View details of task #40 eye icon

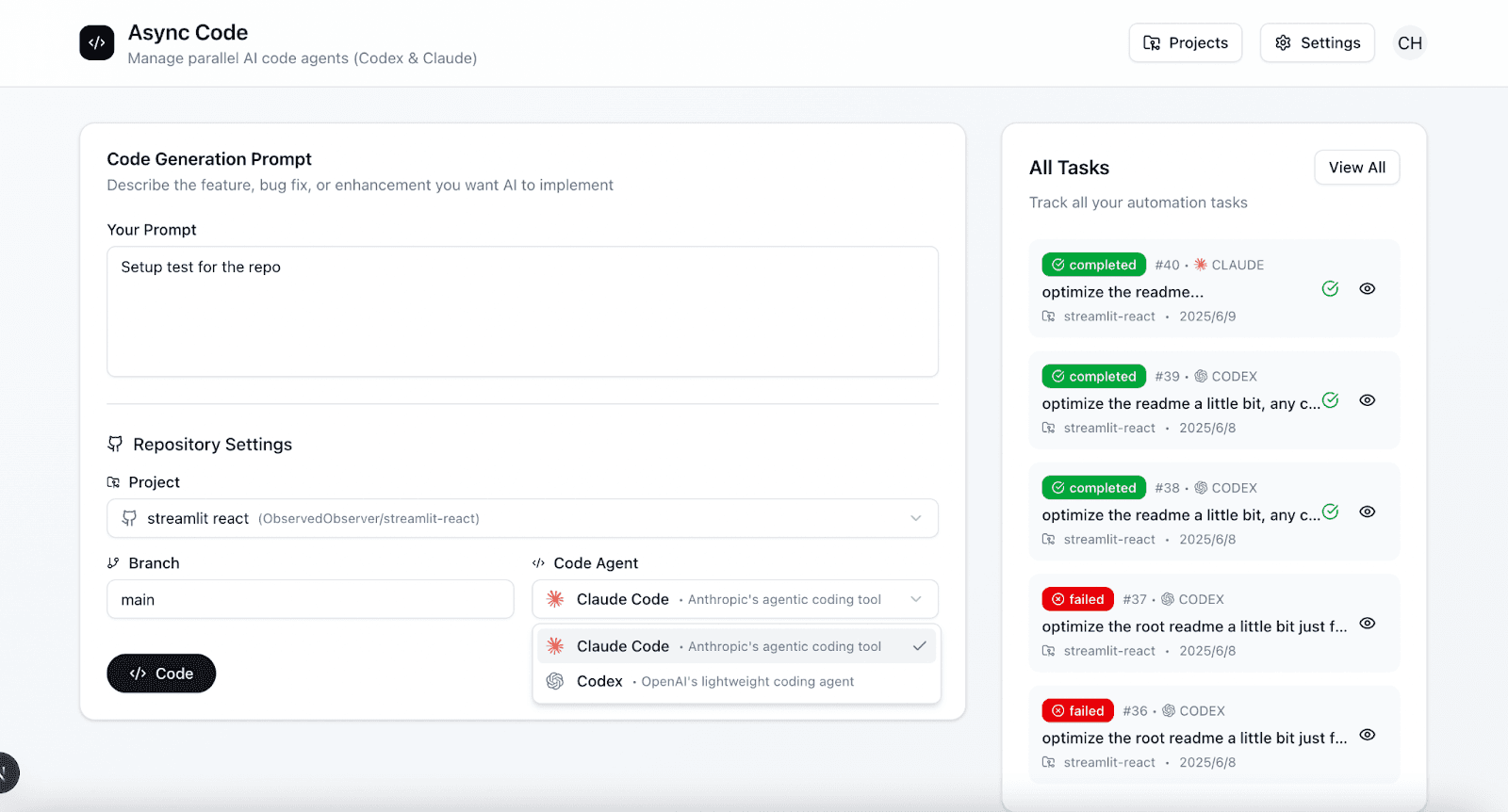pyautogui.click(x=1368, y=288)
